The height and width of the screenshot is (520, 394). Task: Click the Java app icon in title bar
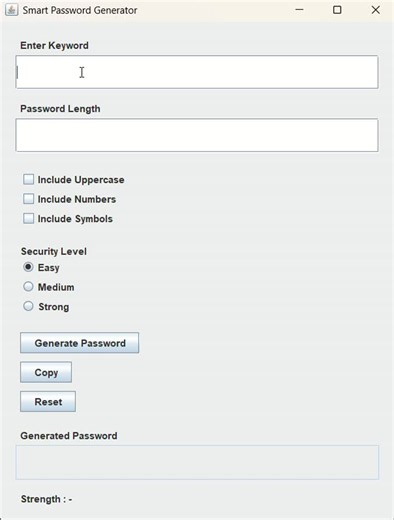click(x=12, y=10)
